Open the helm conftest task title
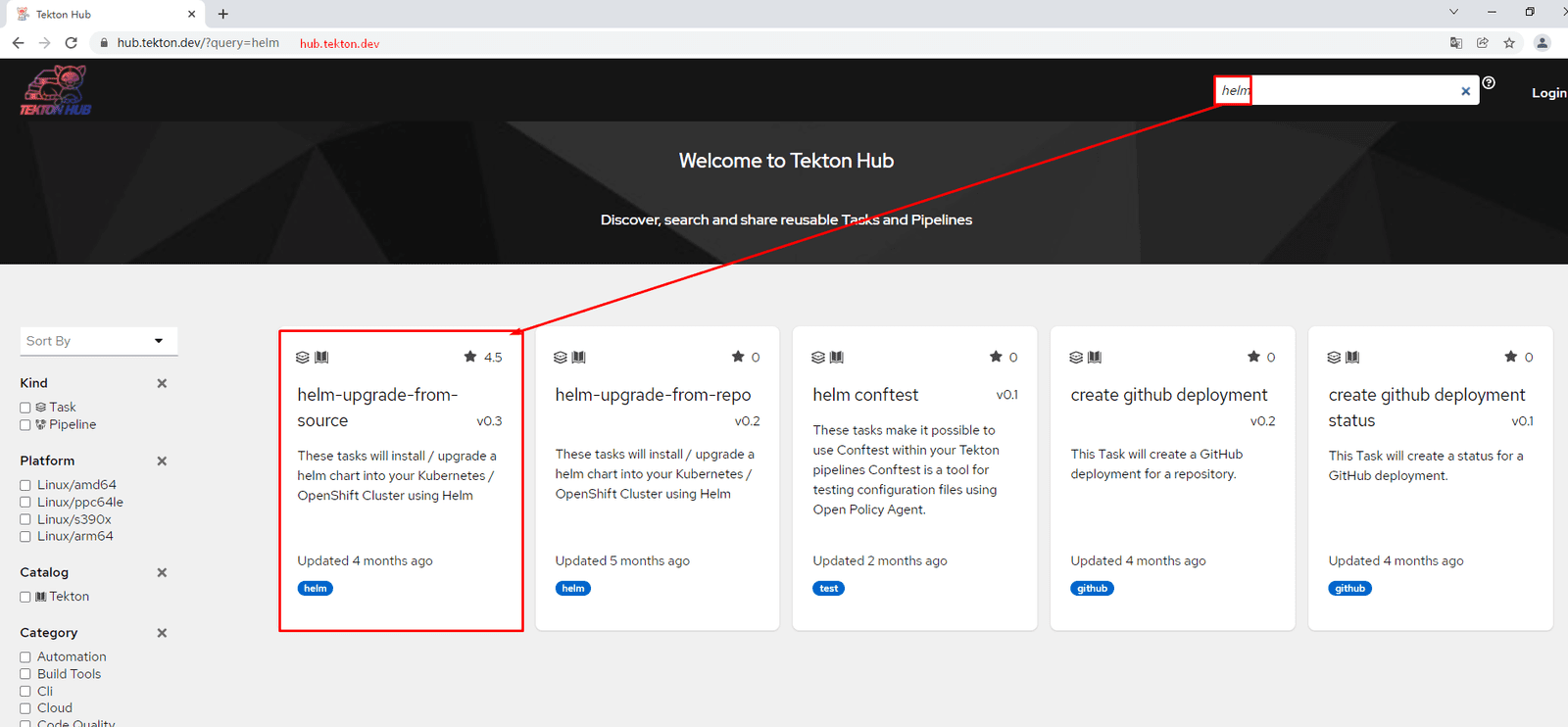Image resolution: width=1568 pixels, height=727 pixels. pyautogui.click(x=865, y=395)
